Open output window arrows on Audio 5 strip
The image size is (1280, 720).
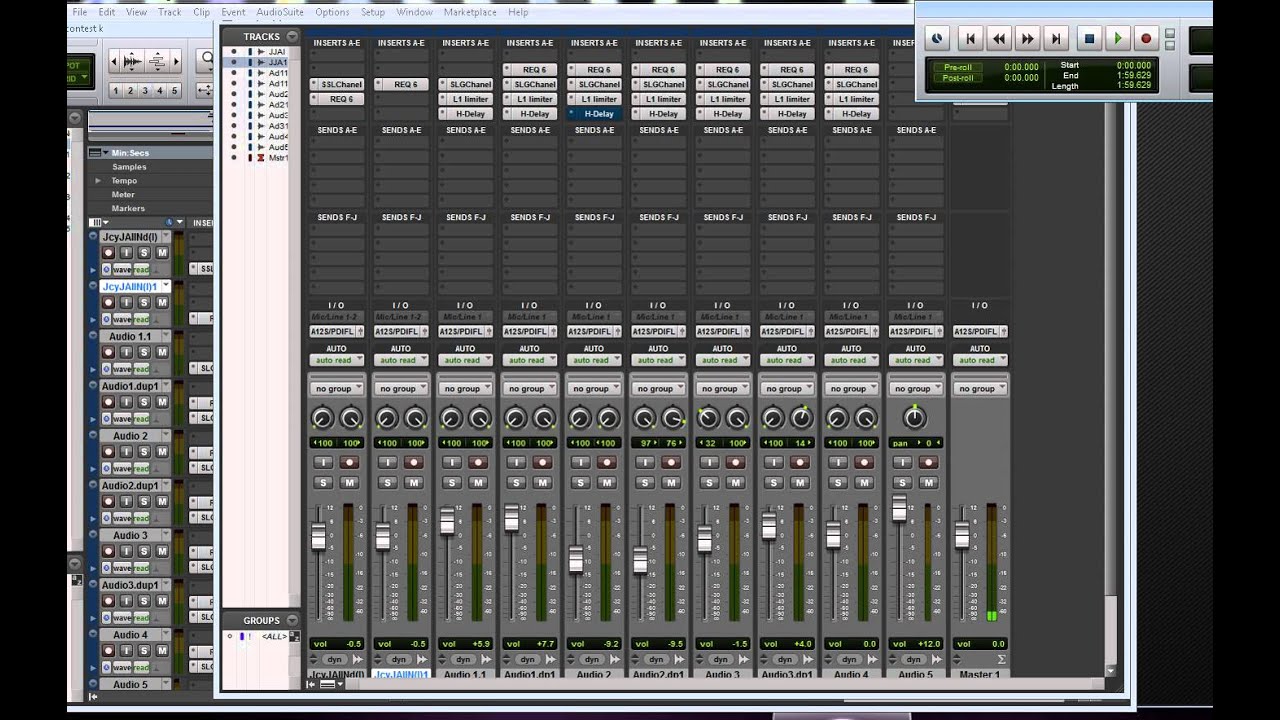click(x=937, y=659)
